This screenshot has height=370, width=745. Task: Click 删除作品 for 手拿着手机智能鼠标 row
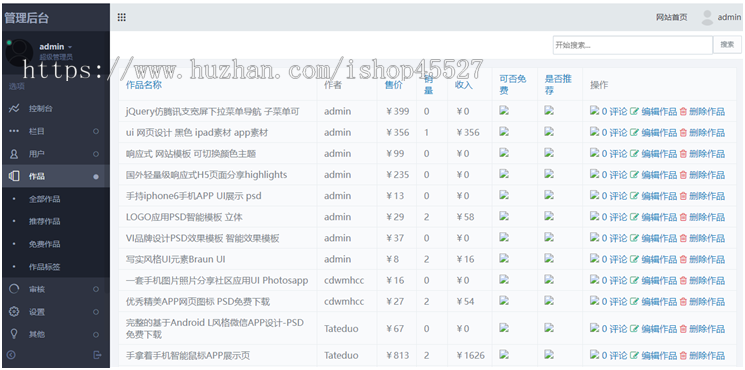[x=707, y=355]
